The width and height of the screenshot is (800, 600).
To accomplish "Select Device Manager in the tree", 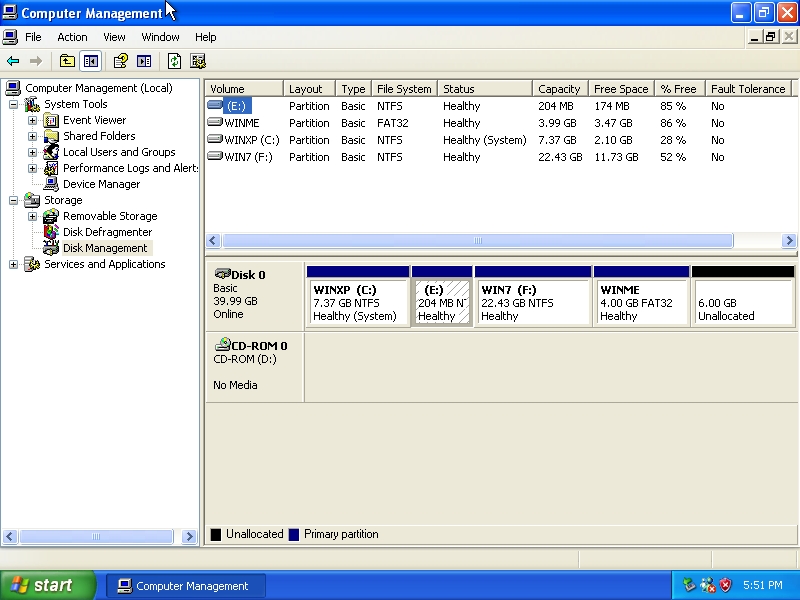I will coord(101,184).
